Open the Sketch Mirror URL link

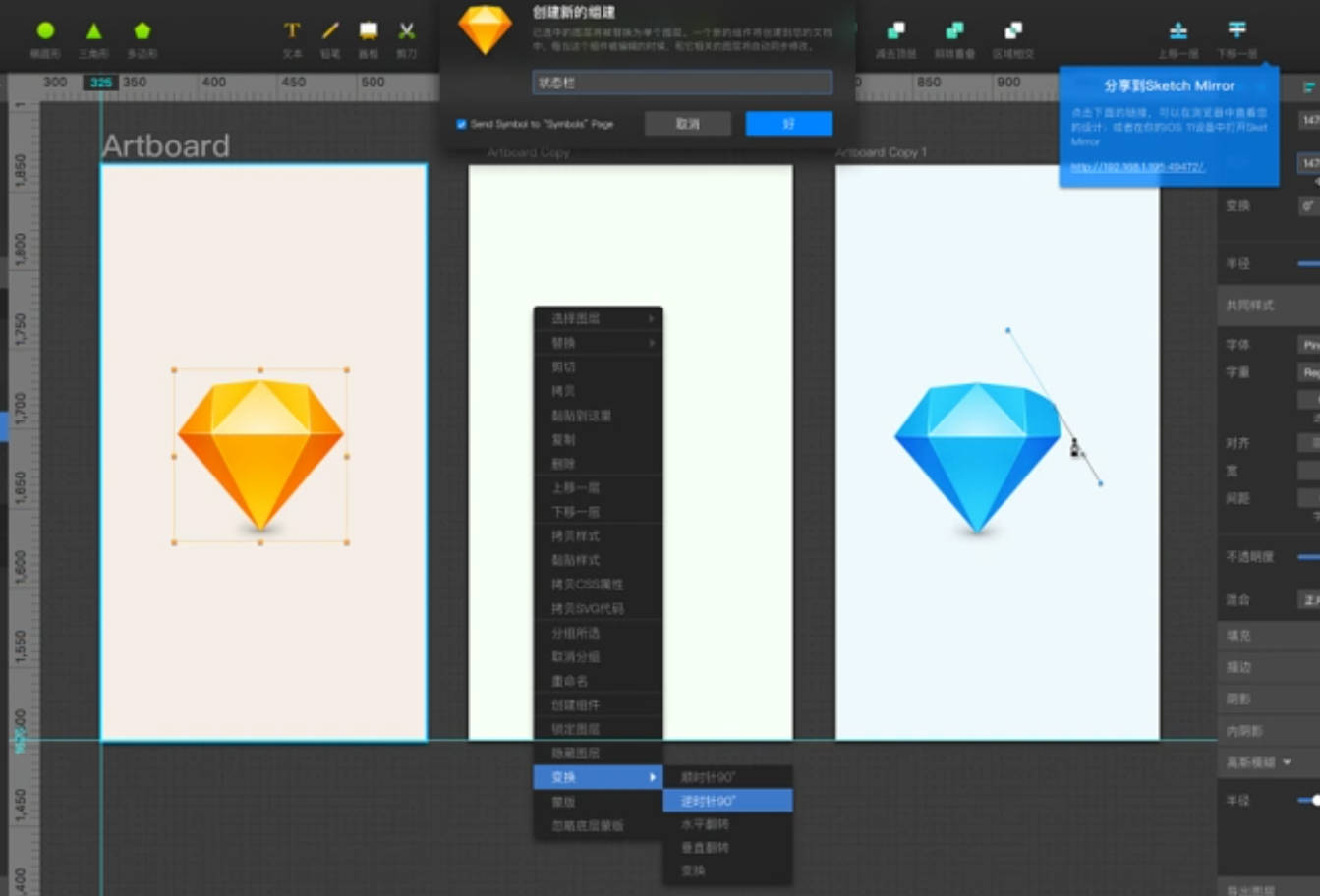click(1136, 167)
